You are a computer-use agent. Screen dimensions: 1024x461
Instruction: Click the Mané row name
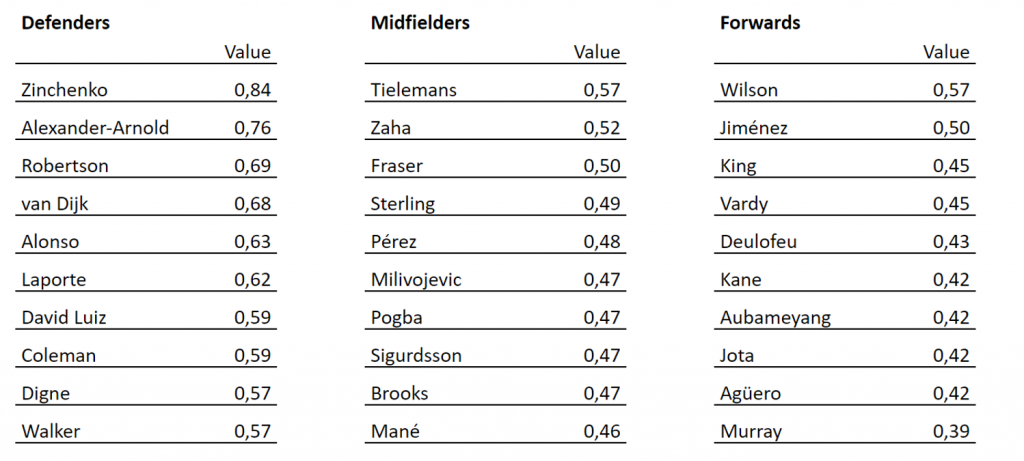[395, 431]
